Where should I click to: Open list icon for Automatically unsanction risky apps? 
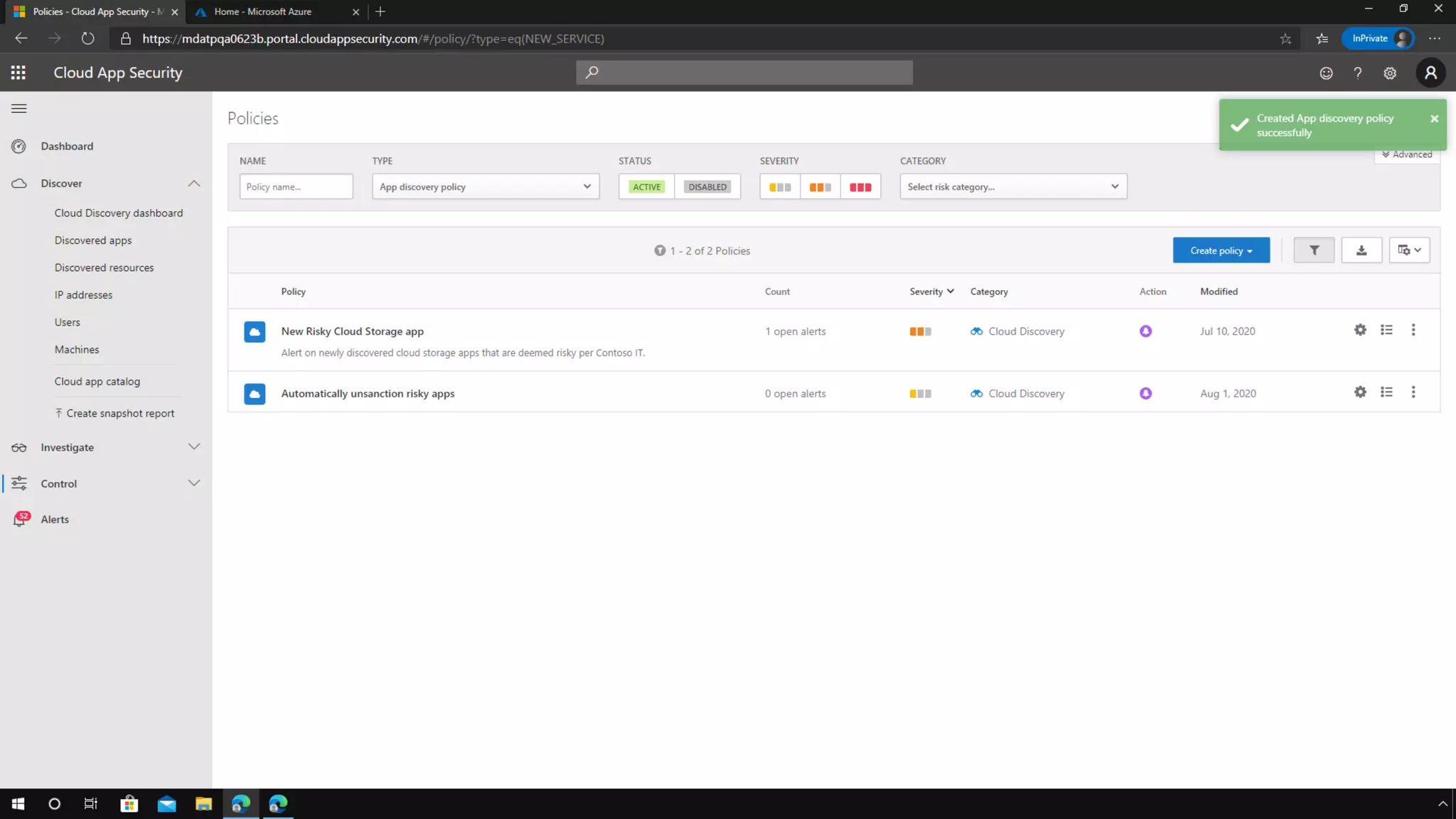coord(1386,392)
